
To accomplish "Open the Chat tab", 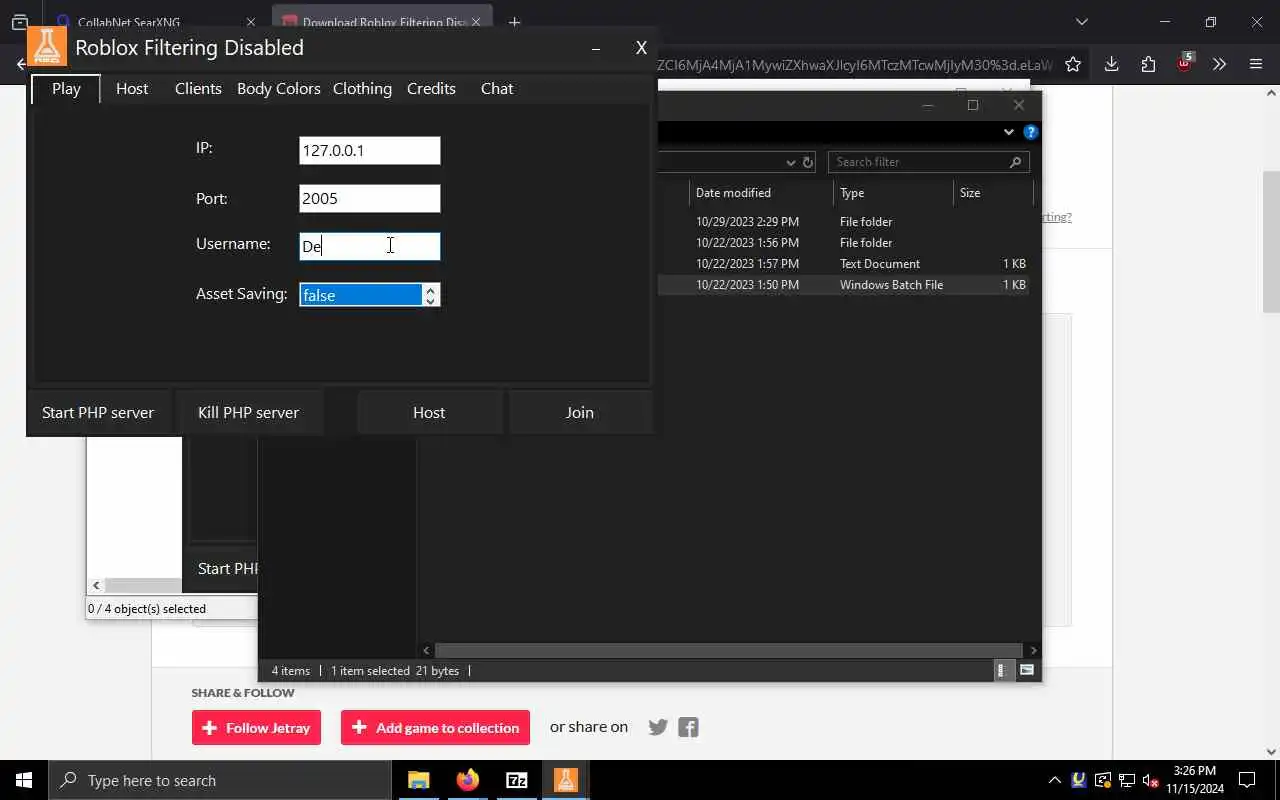I will 497,88.
